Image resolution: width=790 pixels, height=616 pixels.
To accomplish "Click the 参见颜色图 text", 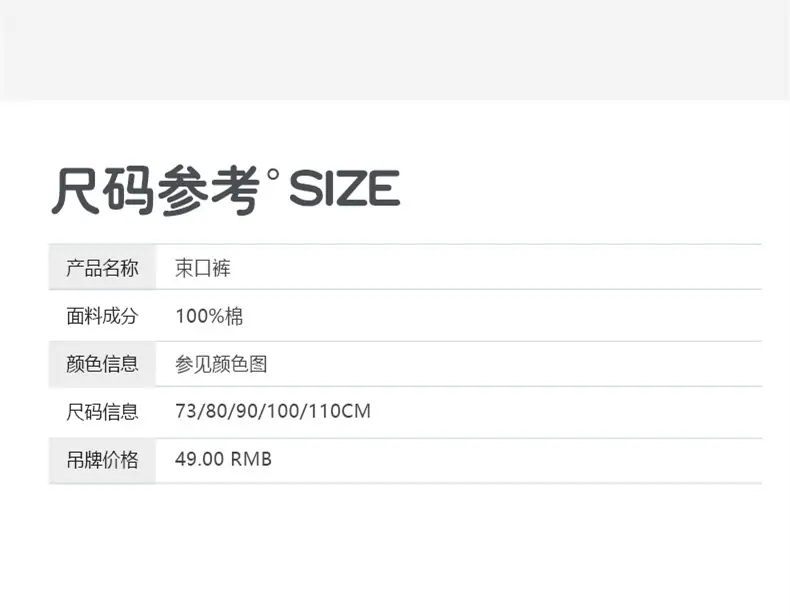I will 221,364.
